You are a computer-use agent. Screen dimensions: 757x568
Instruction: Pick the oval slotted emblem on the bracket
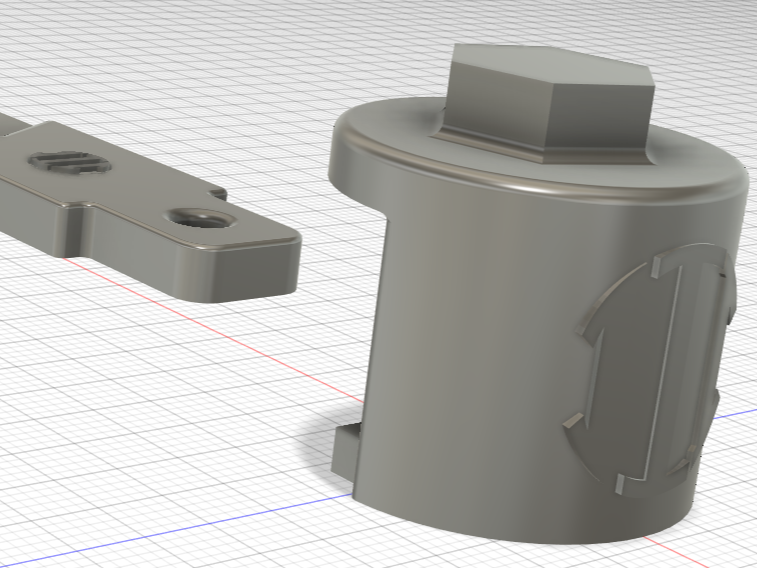coord(68,162)
